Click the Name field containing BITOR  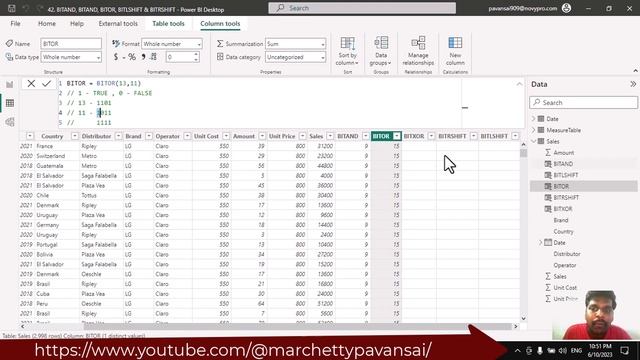[71, 44]
